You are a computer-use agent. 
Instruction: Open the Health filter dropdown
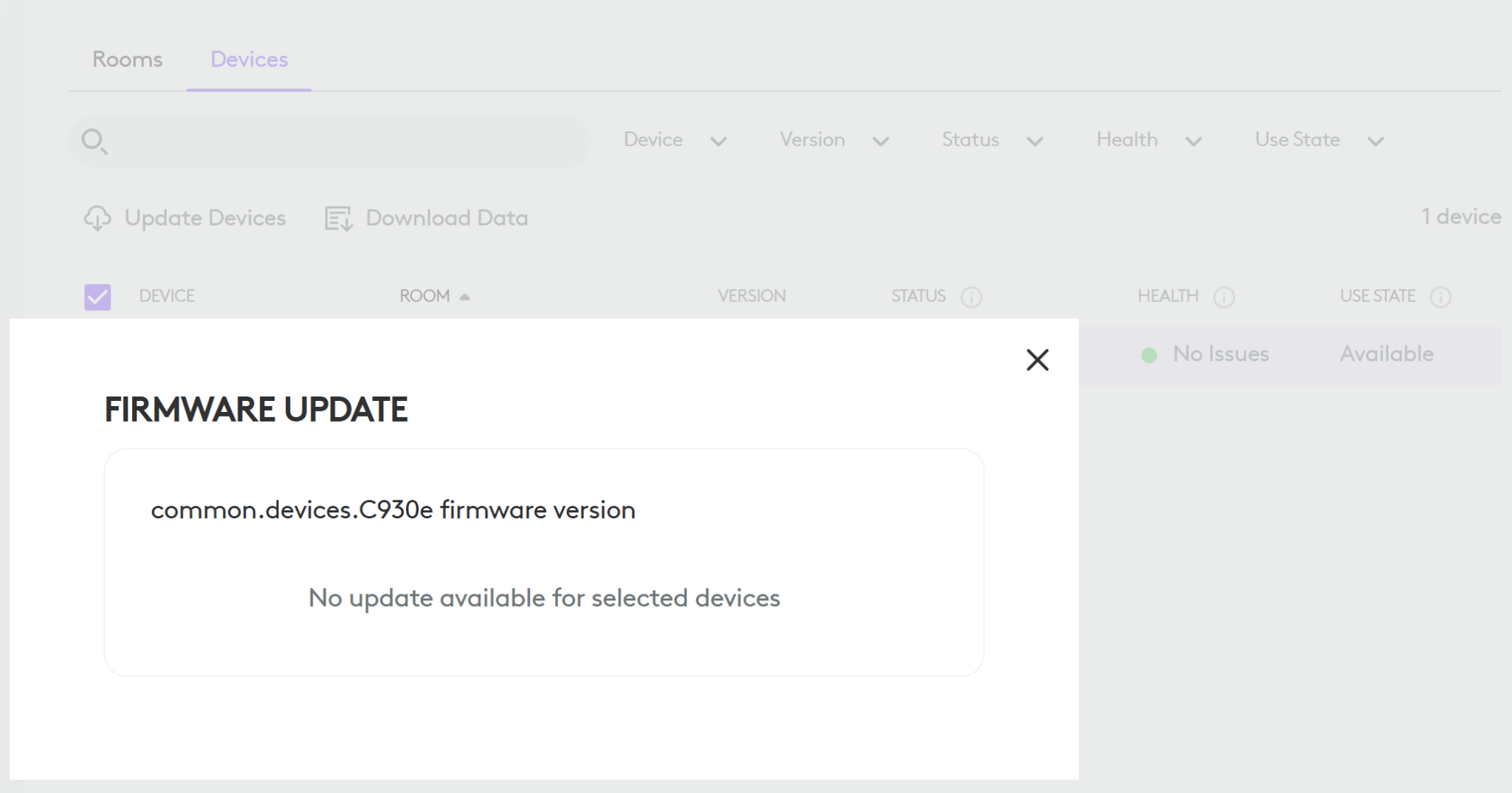click(1149, 140)
